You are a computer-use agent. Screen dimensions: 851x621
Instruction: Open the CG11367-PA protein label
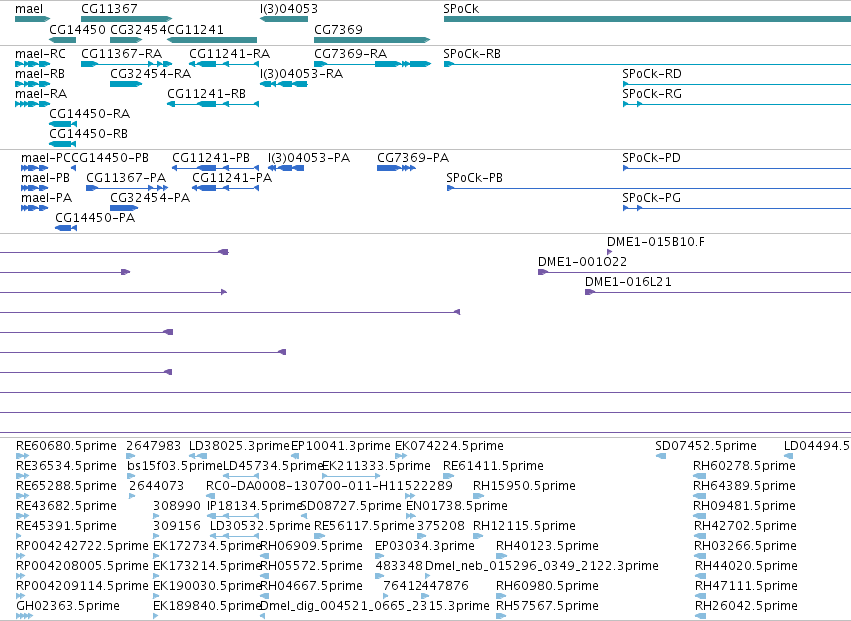126,178
